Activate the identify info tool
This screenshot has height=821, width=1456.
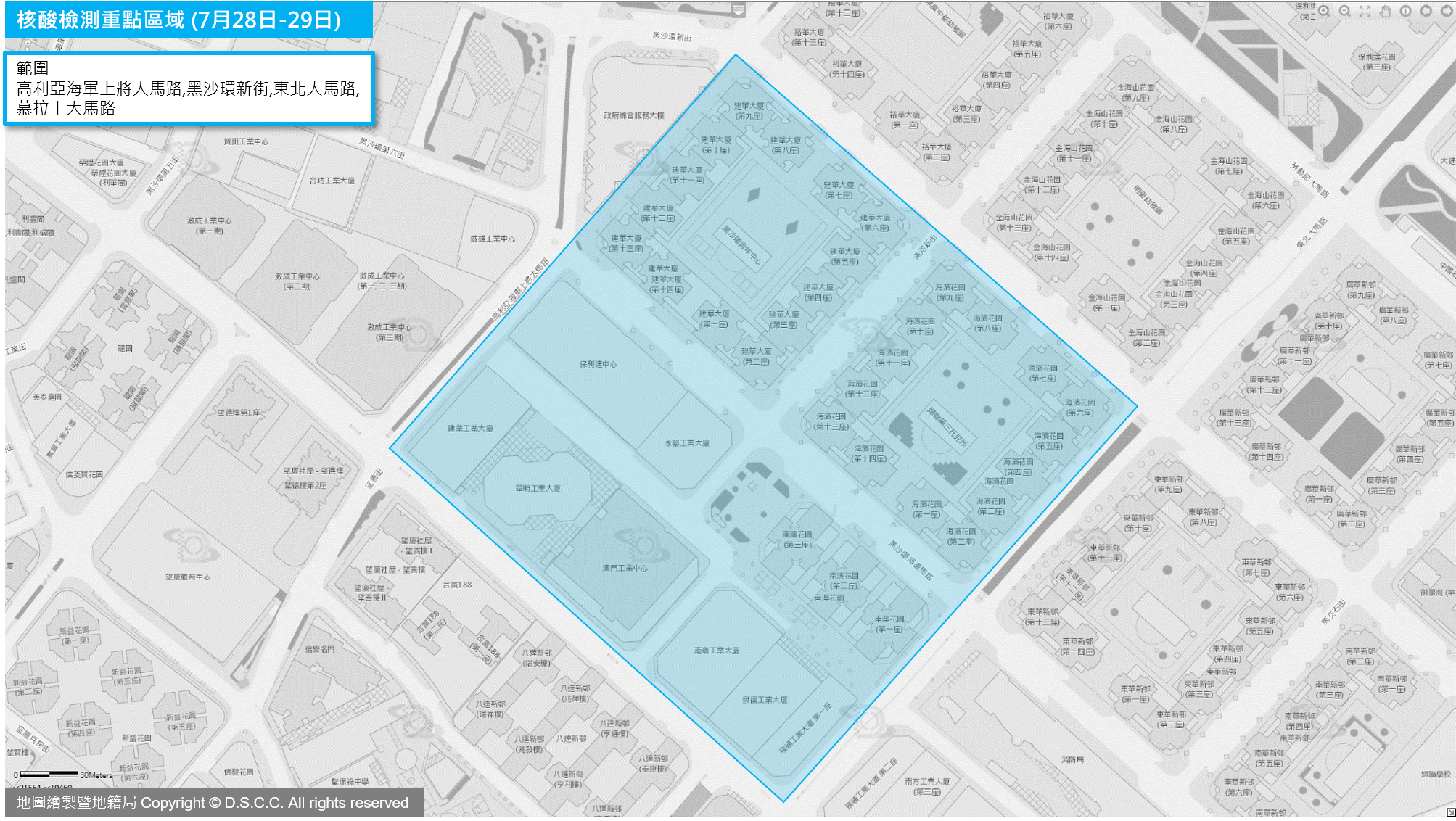click(1405, 11)
